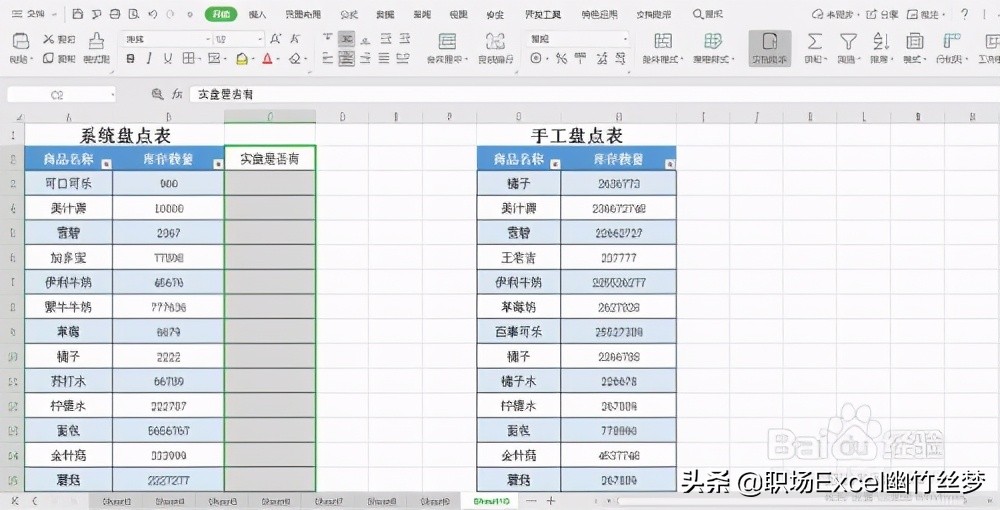Click the Search button in the ribbon bar

(x=708, y=14)
